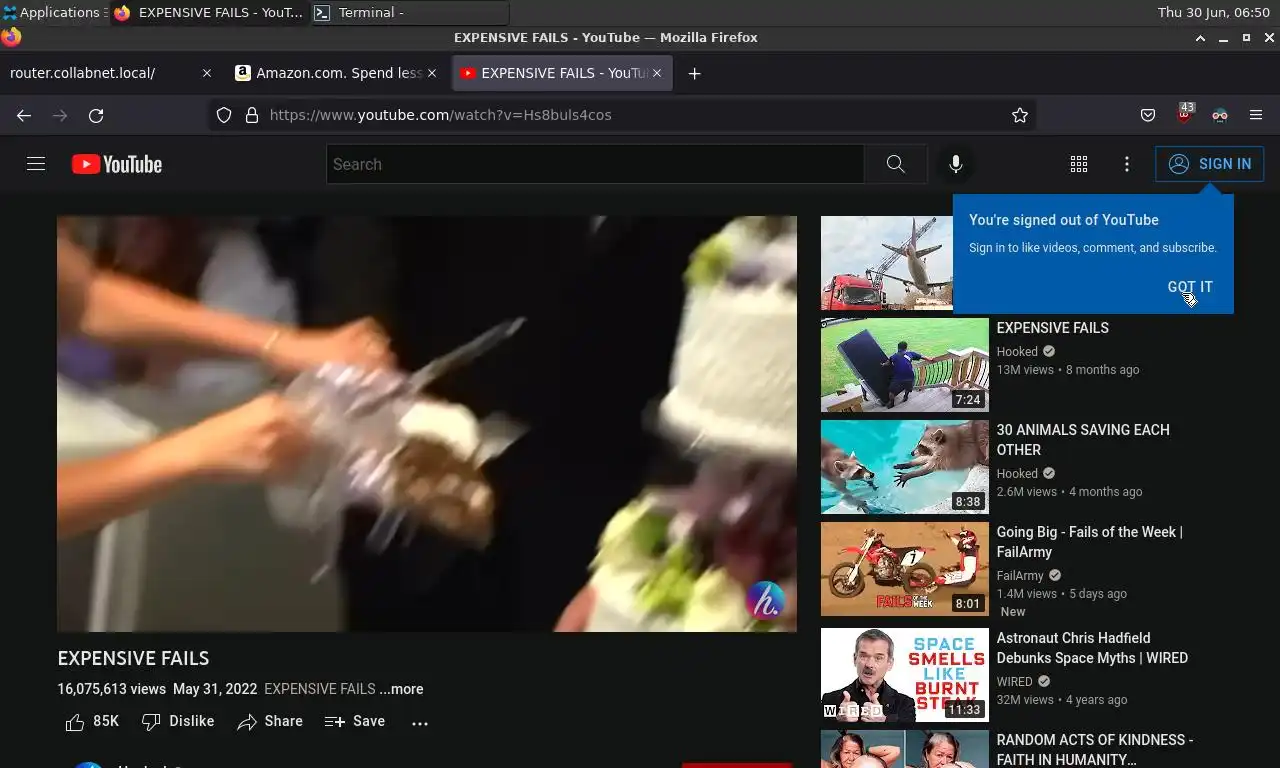The height and width of the screenshot is (768, 1280).
Task: Click the search magnifier button
Action: coord(896,164)
